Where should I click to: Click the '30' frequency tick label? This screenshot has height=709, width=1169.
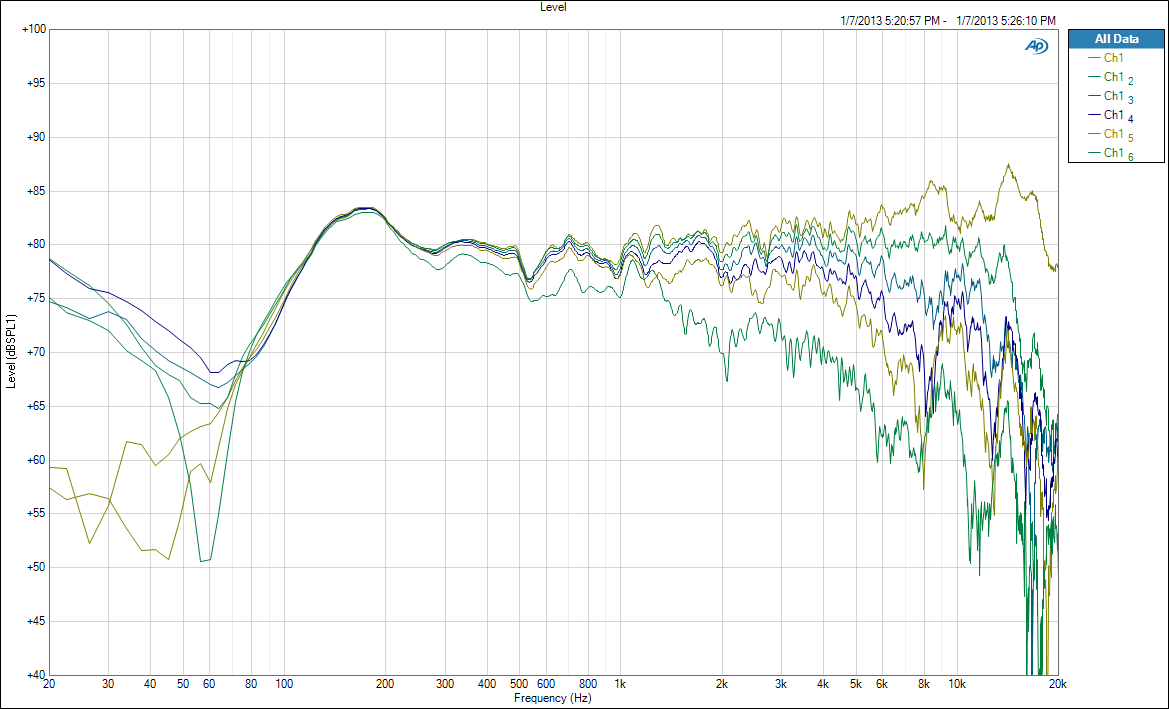pyautogui.click(x=109, y=684)
